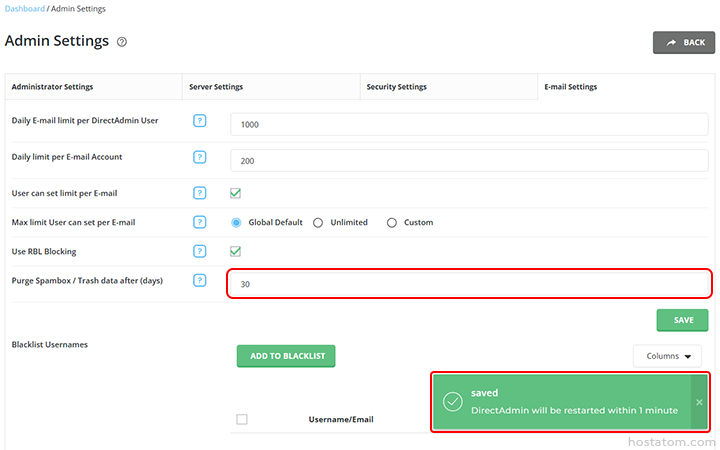
Task: Select the Unlimited radio option
Action: coord(318,222)
